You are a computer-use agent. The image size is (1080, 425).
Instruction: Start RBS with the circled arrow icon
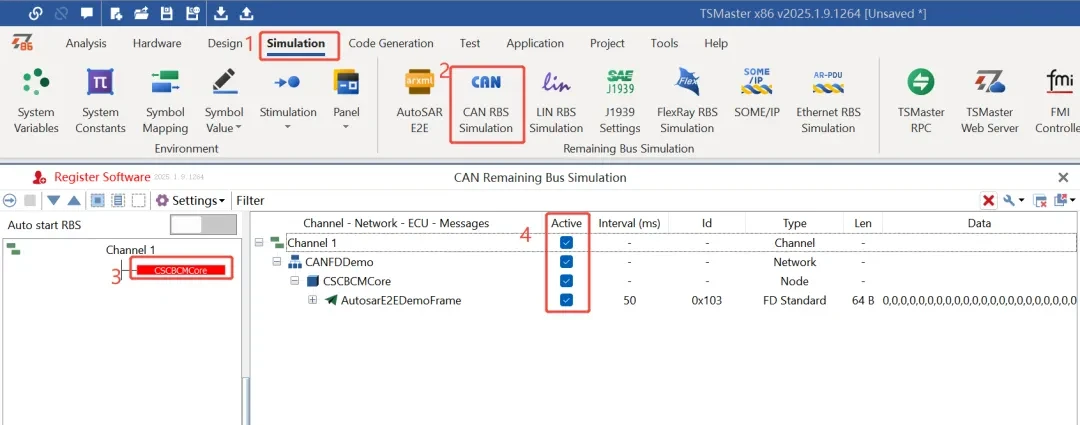[x=10, y=200]
